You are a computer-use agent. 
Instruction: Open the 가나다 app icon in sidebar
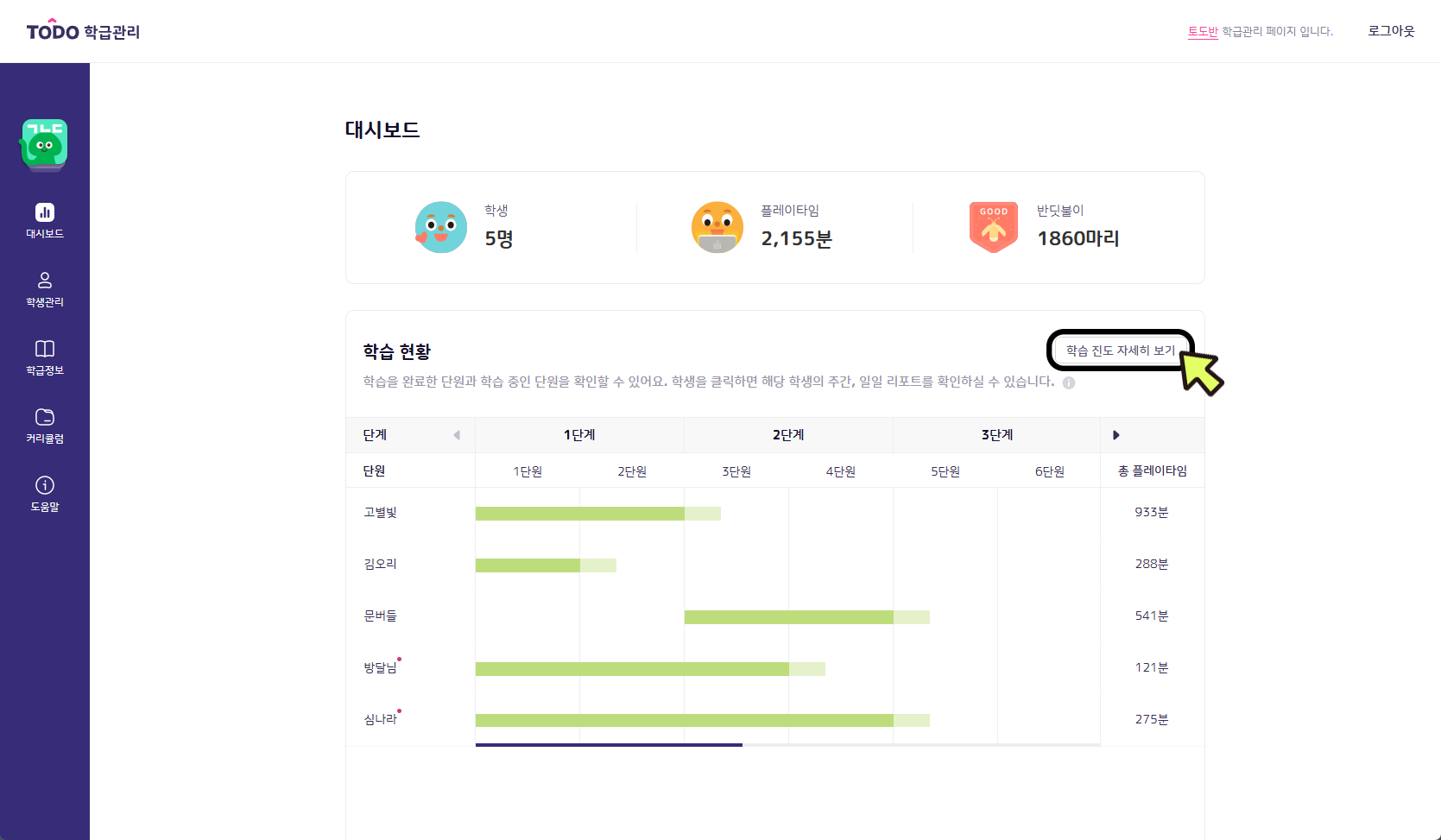click(45, 144)
